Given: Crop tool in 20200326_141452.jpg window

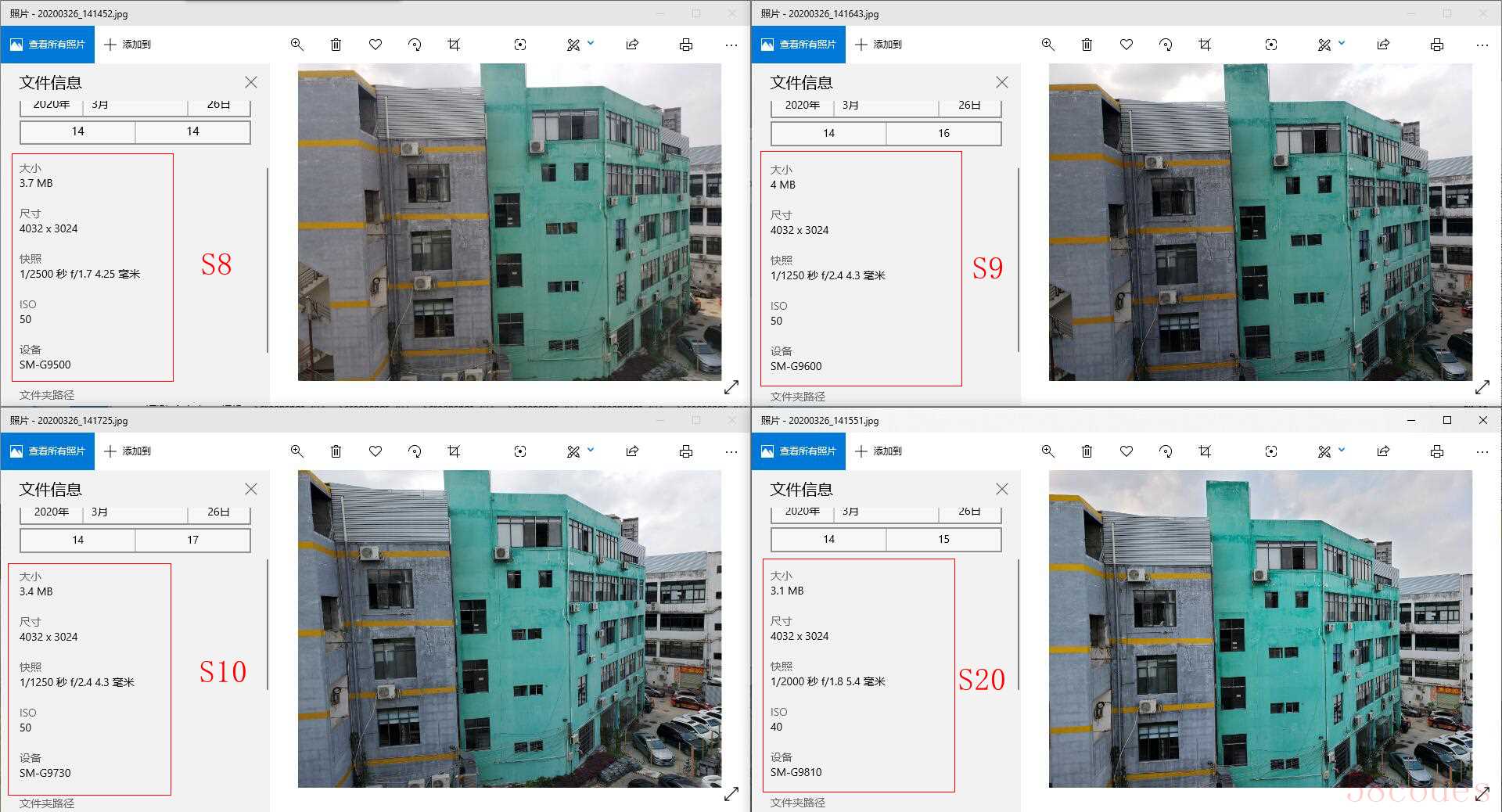Looking at the screenshot, I should pos(454,45).
